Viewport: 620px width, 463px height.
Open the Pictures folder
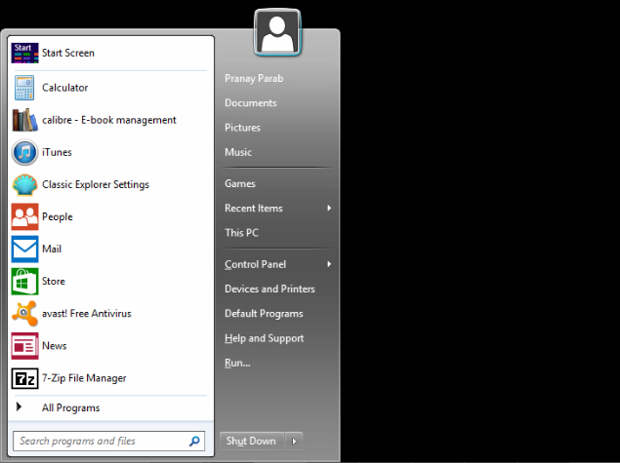coord(242,127)
